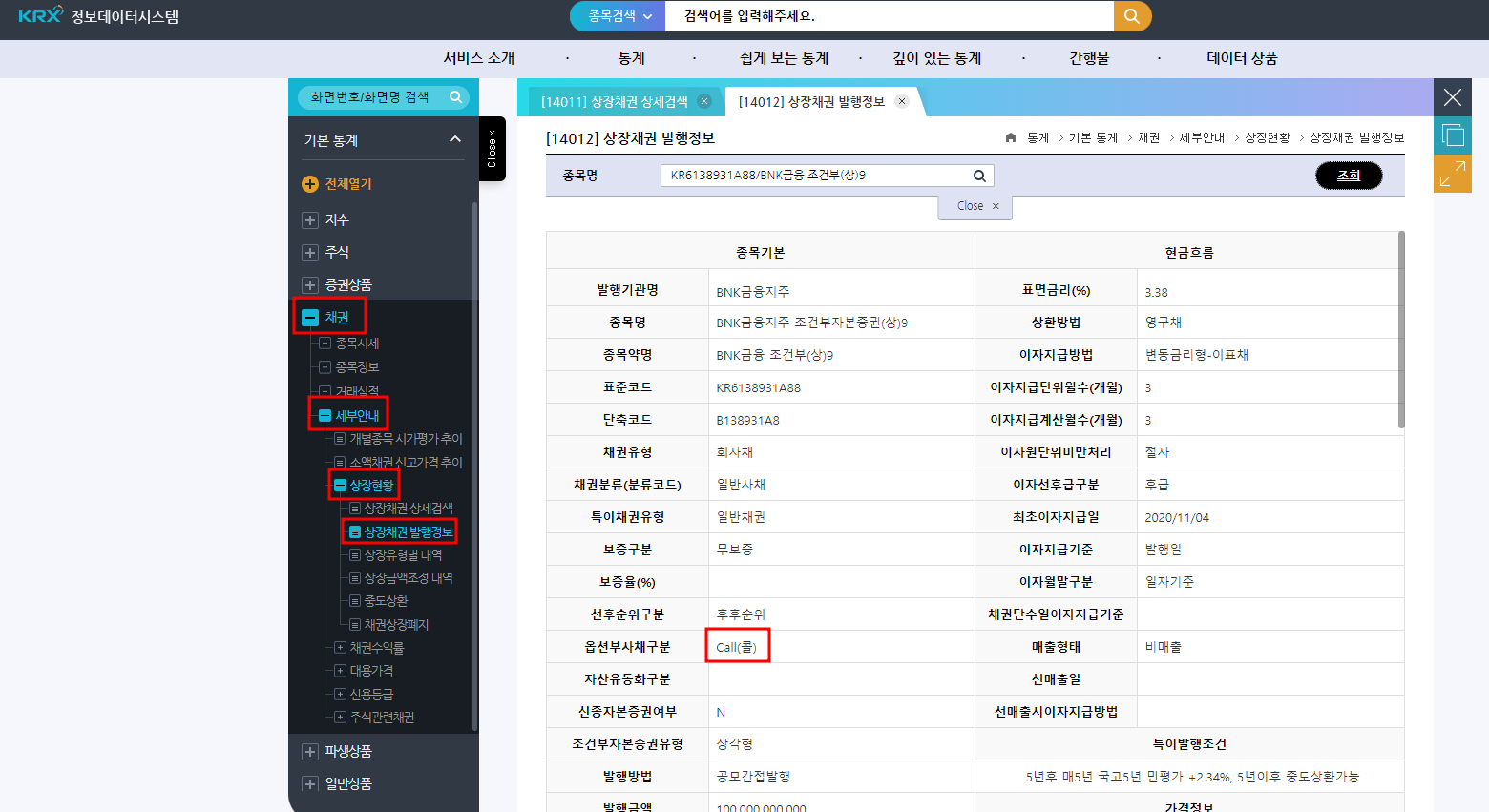
Task: Close the [14012] 상장채권 발행정보 tab
Action: (902, 101)
